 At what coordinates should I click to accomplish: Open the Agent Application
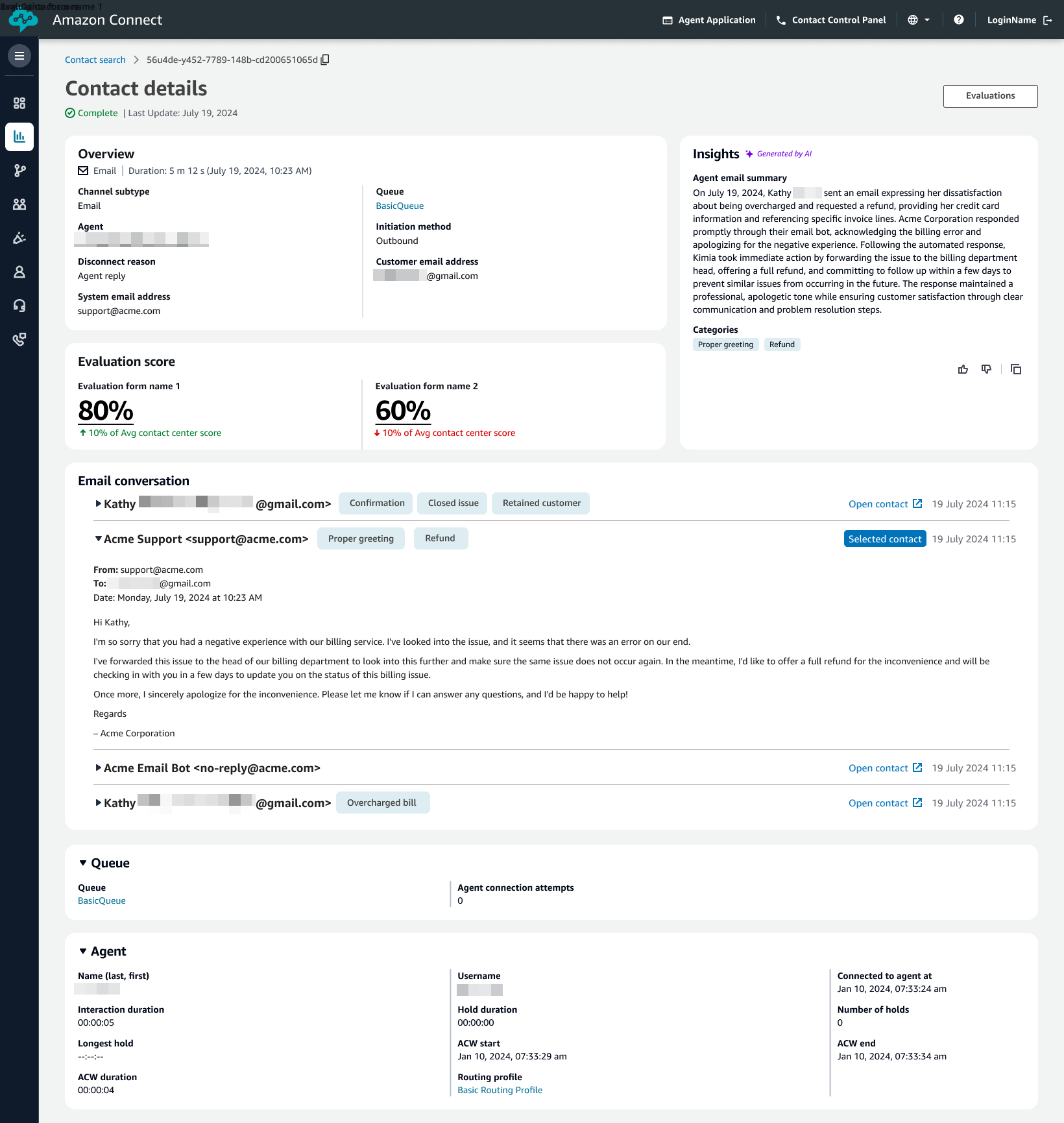[708, 19]
